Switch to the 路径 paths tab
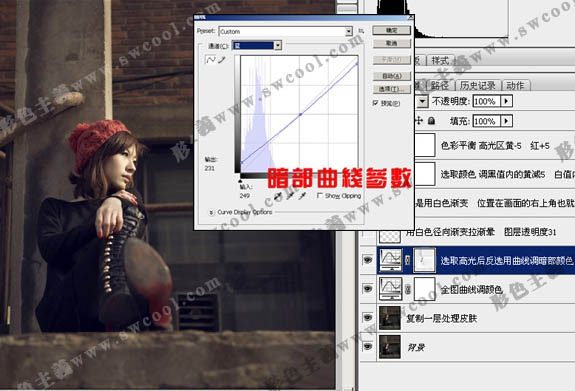Image resolution: width=575 pixels, height=391 pixels. coord(440,85)
